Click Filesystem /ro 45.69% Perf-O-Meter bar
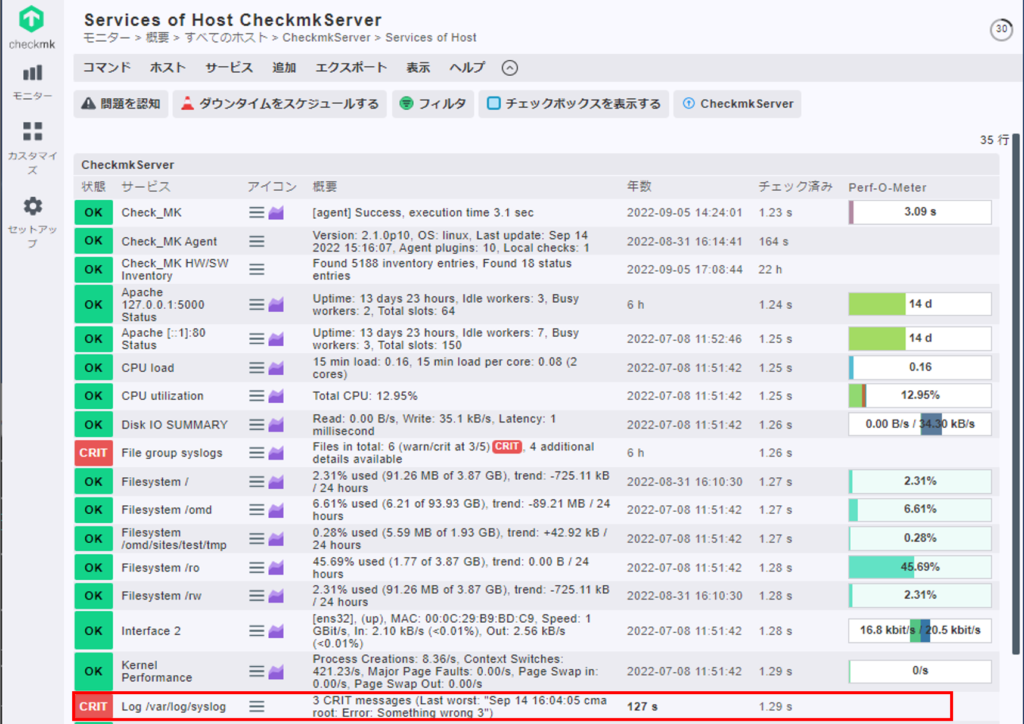1024x724 pixels. [x=920, y=567]
